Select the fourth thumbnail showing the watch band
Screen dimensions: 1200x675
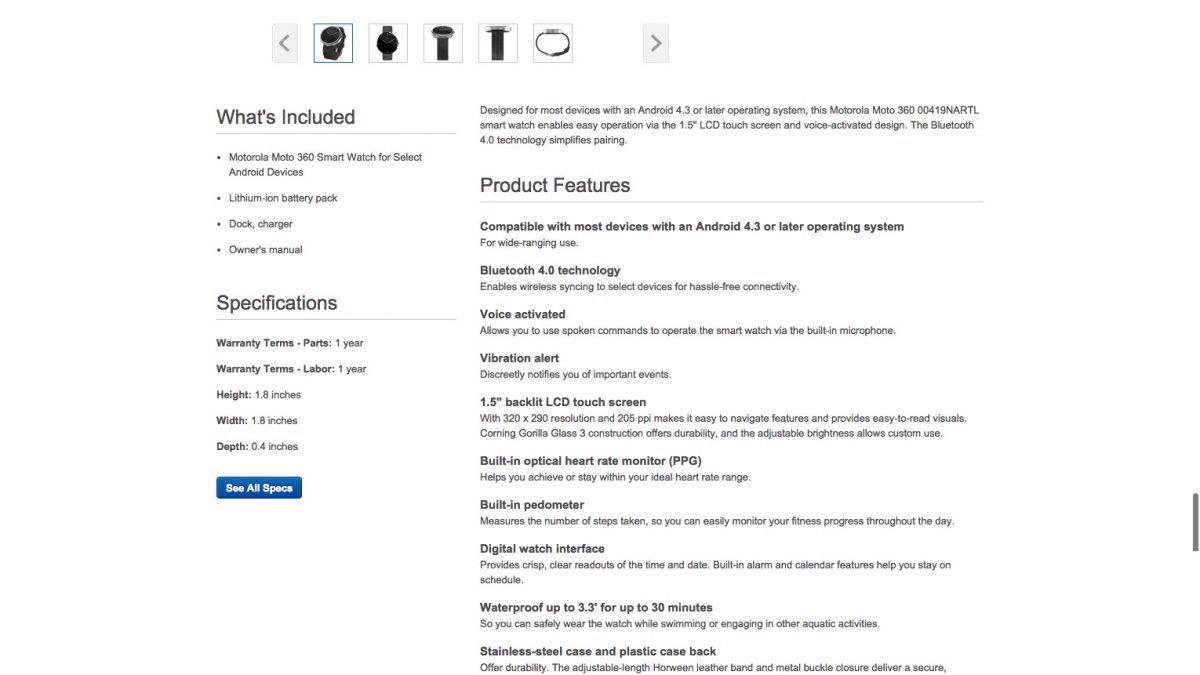click(498, 43)
